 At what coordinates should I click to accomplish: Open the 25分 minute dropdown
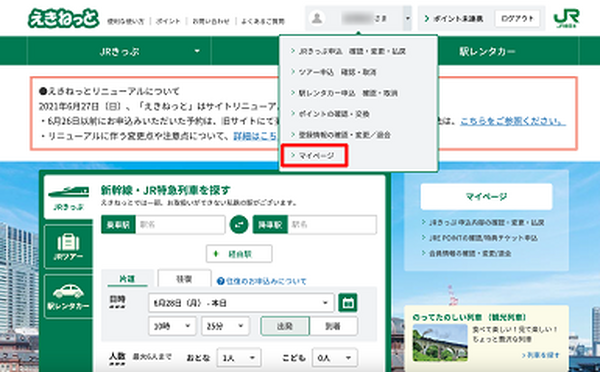pos(225,326)
